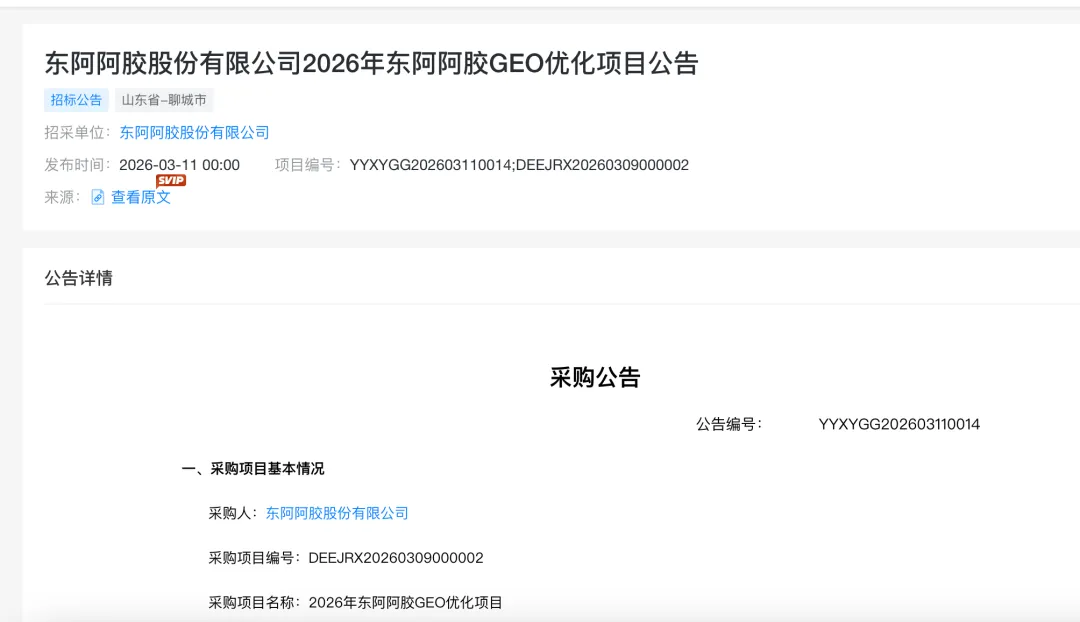Screen dimensions: 1080x622
Task: Click the 采购公告 heading
Action: tap(595, 377)
